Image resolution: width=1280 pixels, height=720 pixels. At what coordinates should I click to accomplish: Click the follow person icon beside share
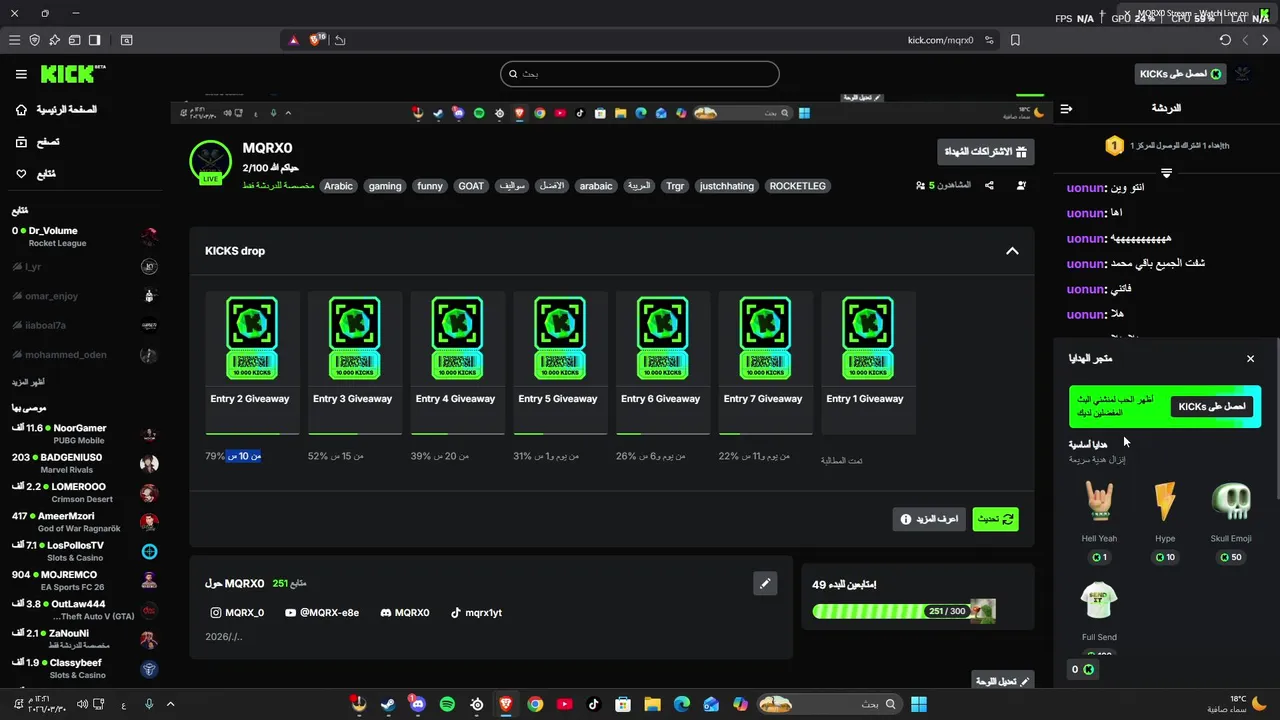pos(1021,185)
